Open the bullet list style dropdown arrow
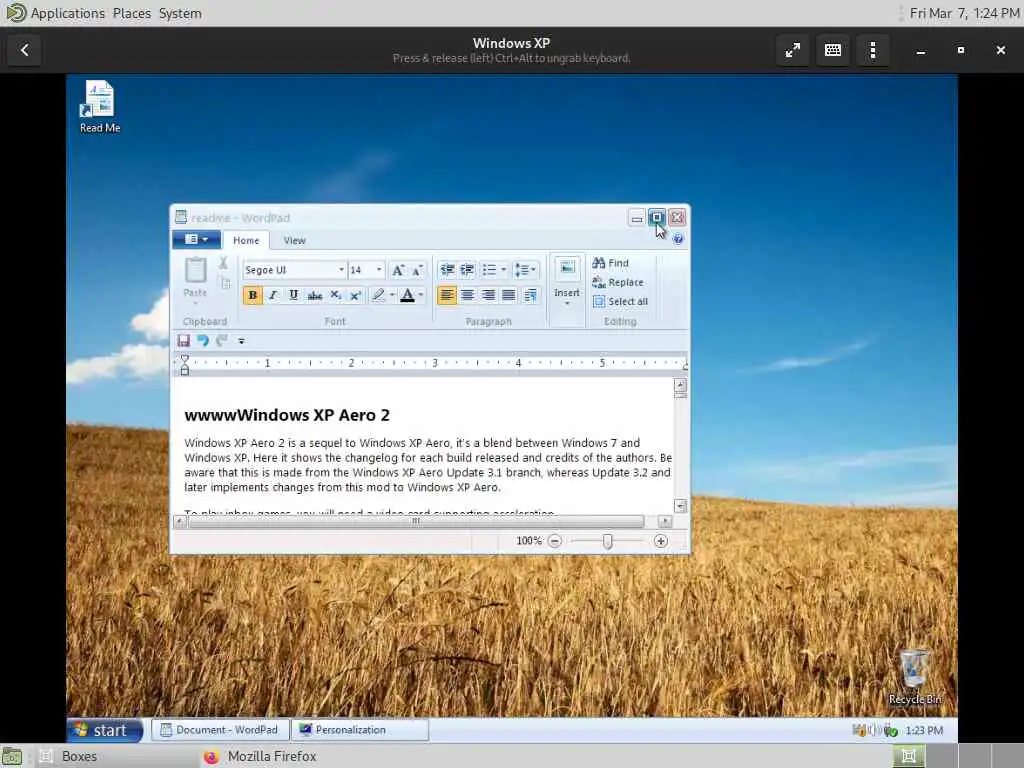The height and width of the screenshot is (768, 1024). click(504, 270)
